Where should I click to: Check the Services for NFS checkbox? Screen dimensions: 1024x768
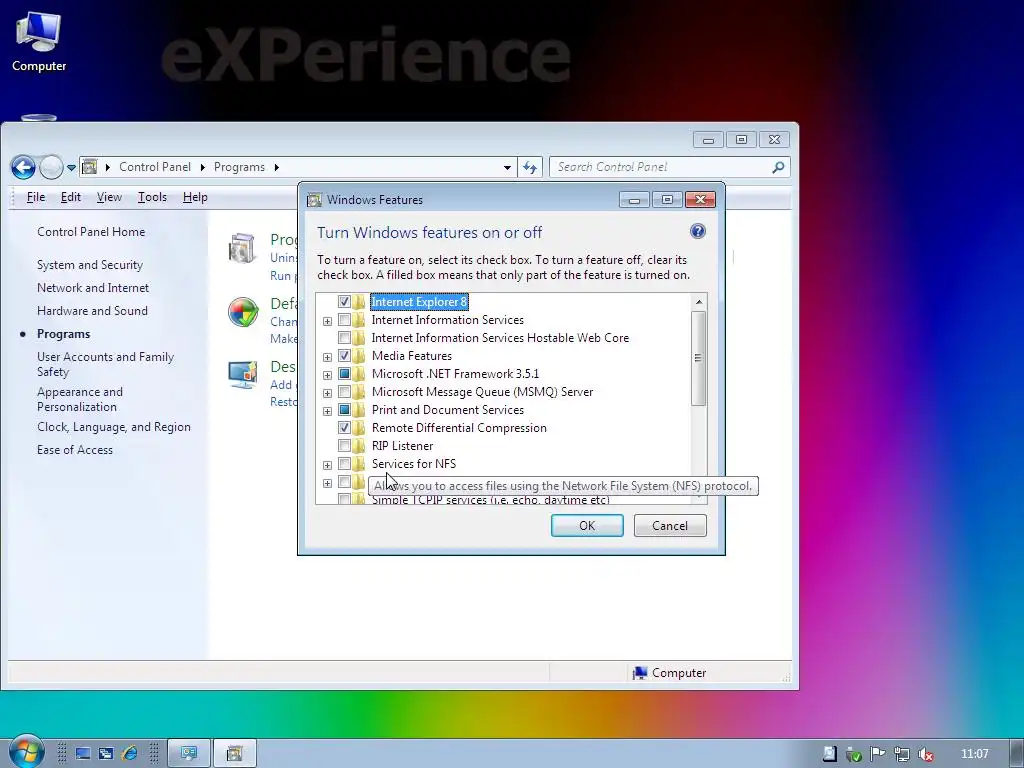344,464
